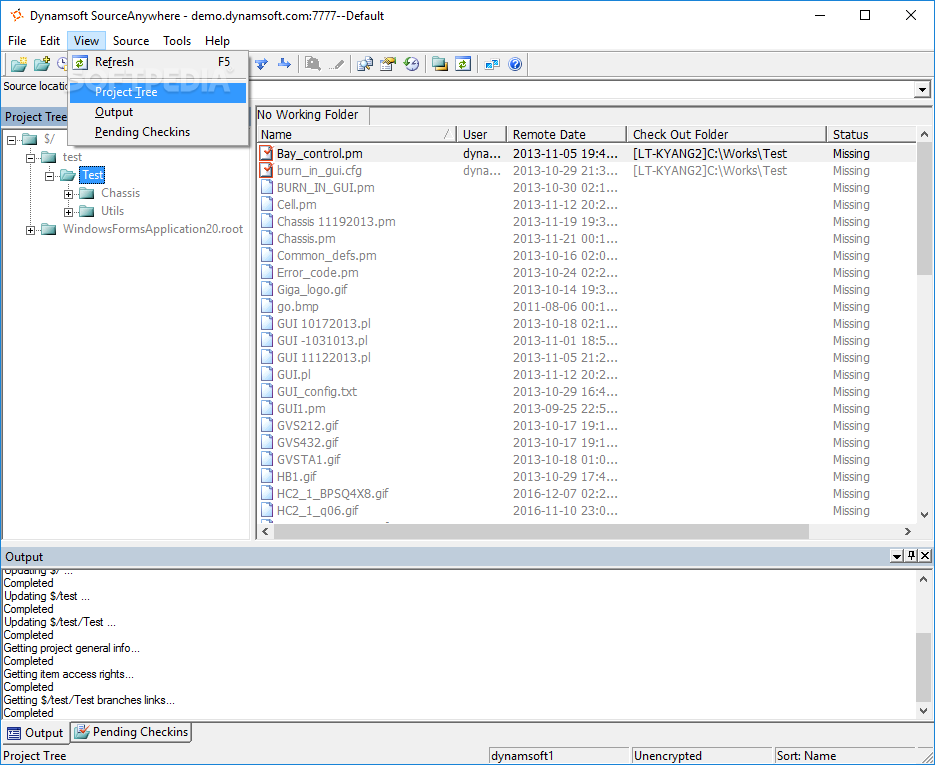Click the properties checklist toolbar icon

388,64
